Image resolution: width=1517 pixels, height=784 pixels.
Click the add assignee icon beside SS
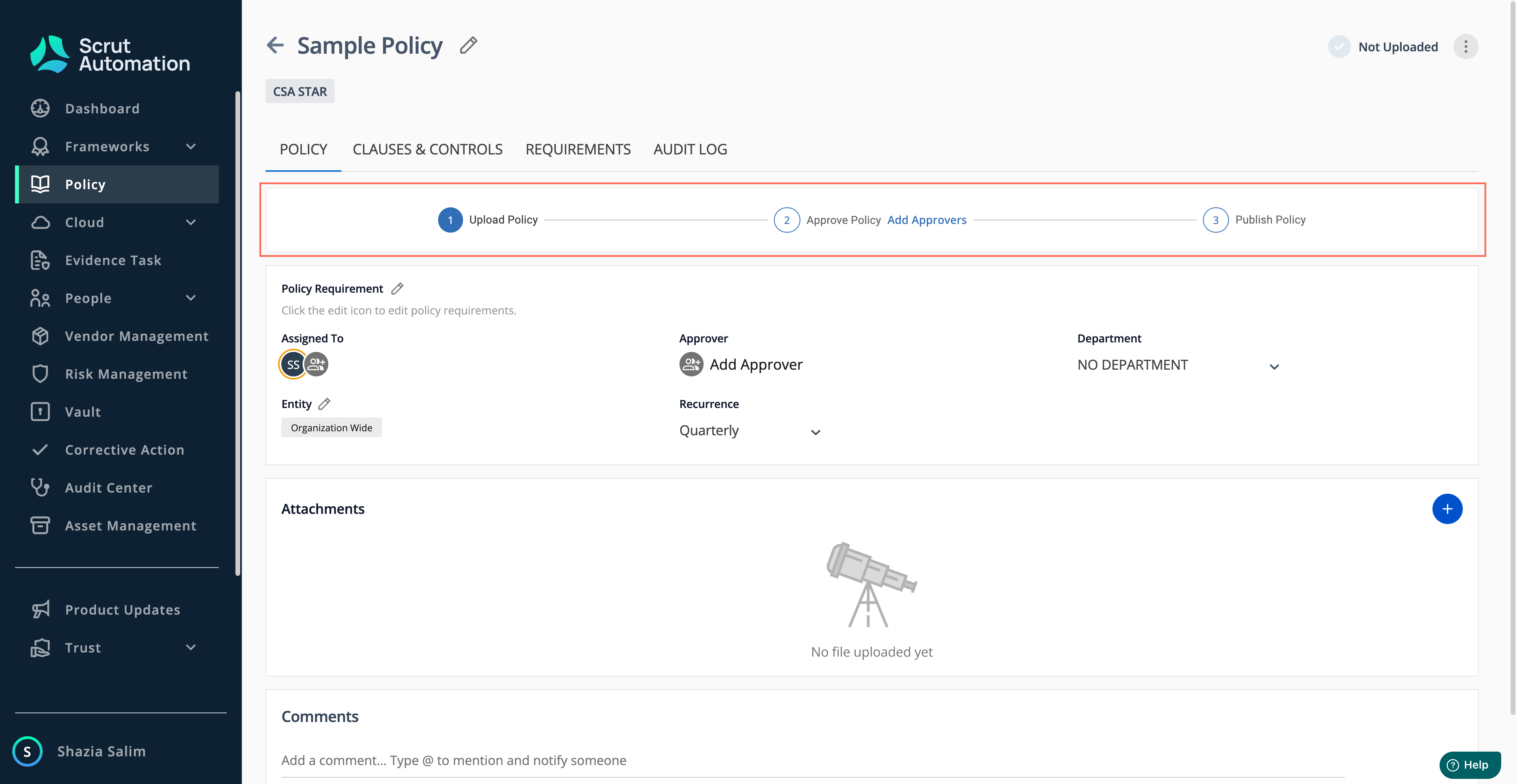tap(317, 364)
